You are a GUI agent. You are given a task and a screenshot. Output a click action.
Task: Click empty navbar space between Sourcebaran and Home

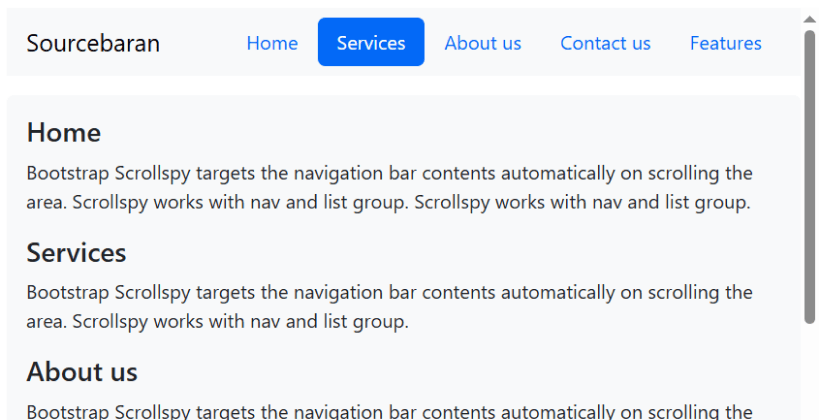point(200,43)
